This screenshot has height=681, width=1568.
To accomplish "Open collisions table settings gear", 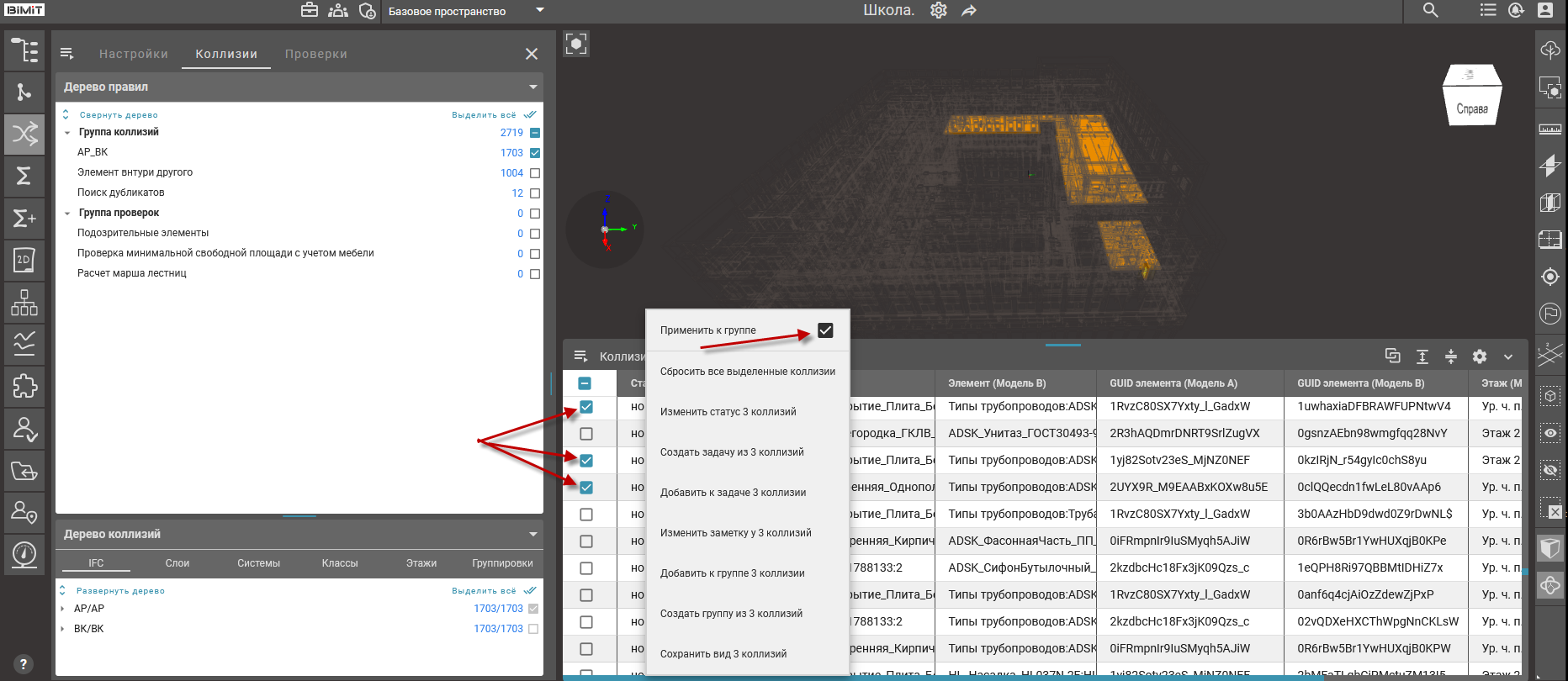I will click(1480, 356).
